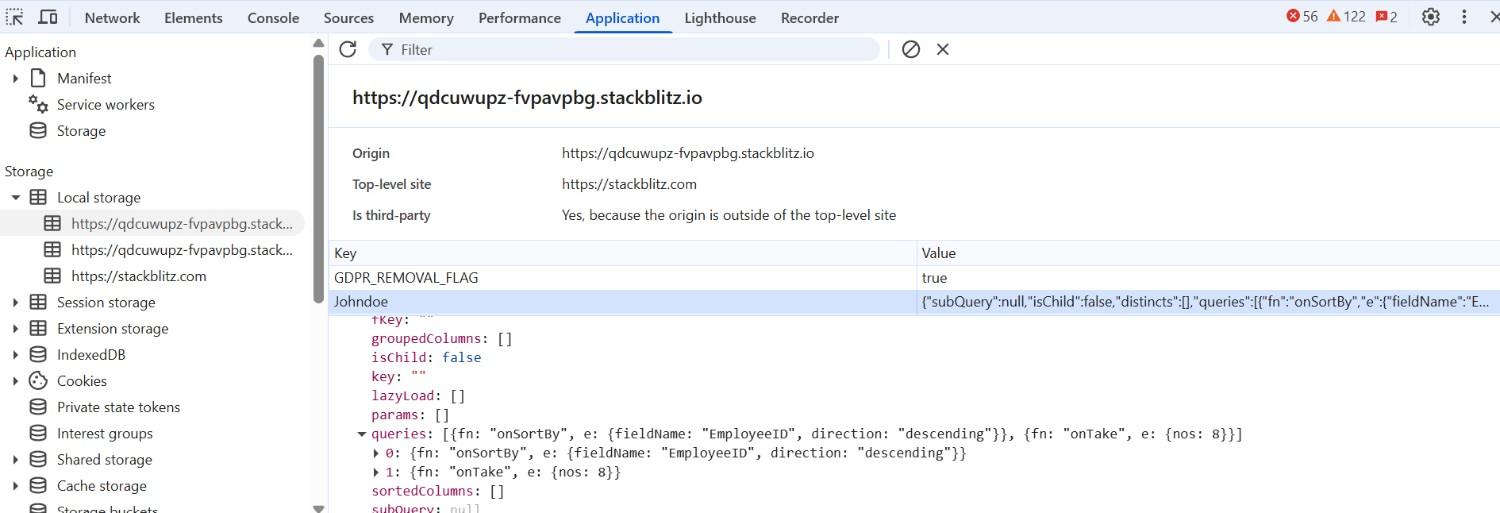
Task: Click the warning count indicator
Action: click(x=1346, y=17)
